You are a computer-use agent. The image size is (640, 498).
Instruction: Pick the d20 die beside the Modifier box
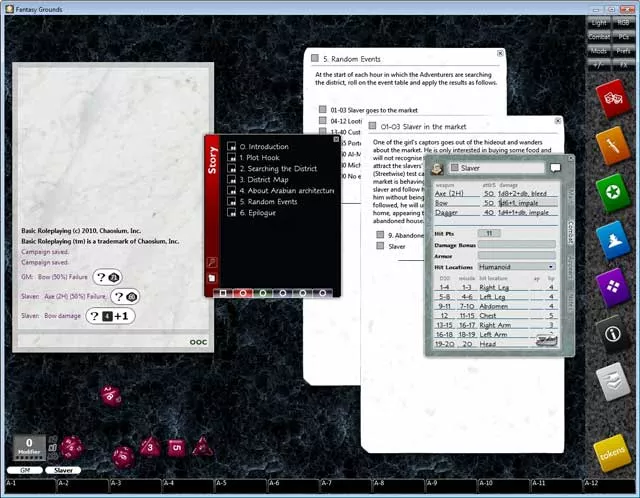pyautogui.click(x=72, y=447)
